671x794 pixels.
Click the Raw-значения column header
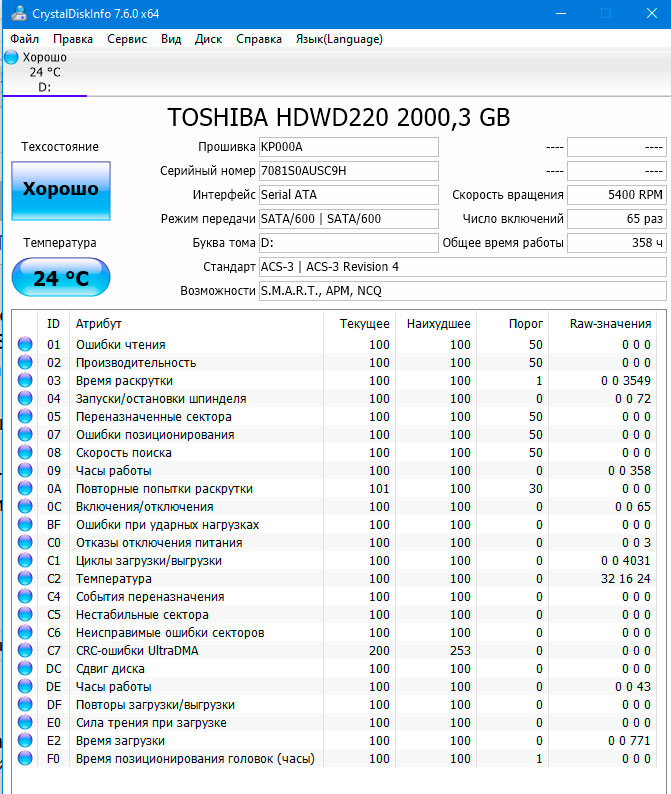point(603,324)
